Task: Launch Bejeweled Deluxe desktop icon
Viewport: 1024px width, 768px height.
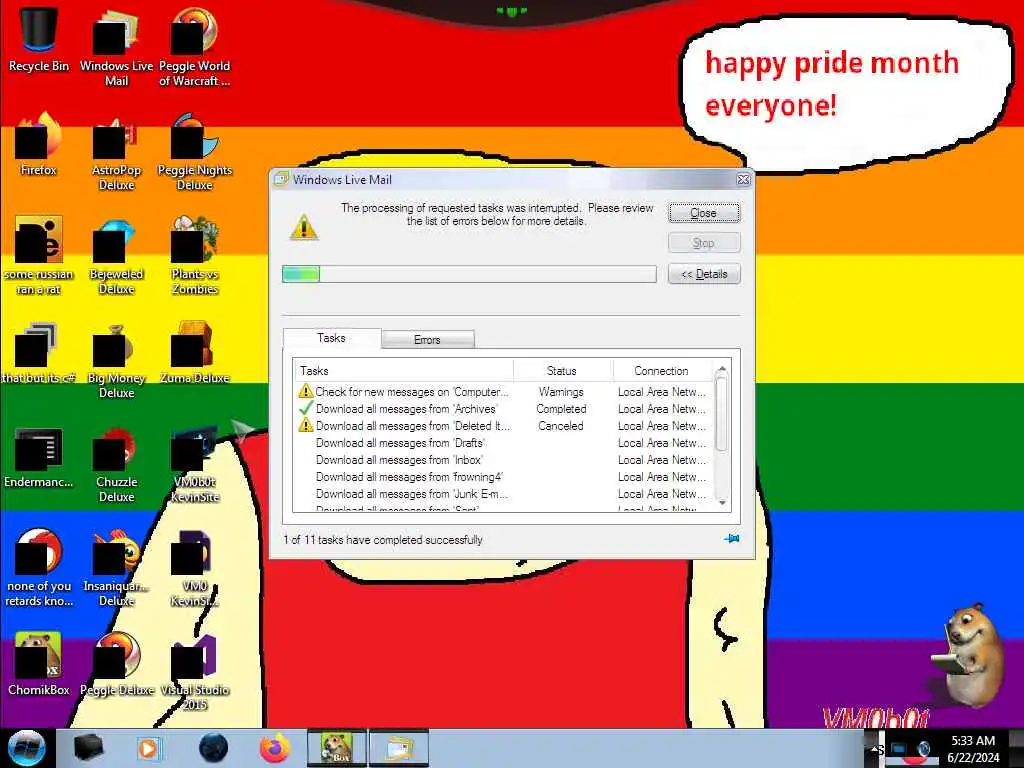Action: [116, 255]
